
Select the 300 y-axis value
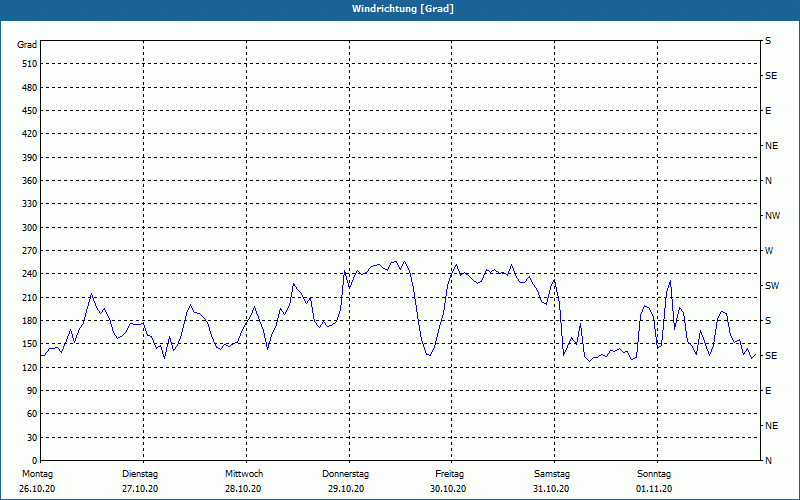pos(29,228)
